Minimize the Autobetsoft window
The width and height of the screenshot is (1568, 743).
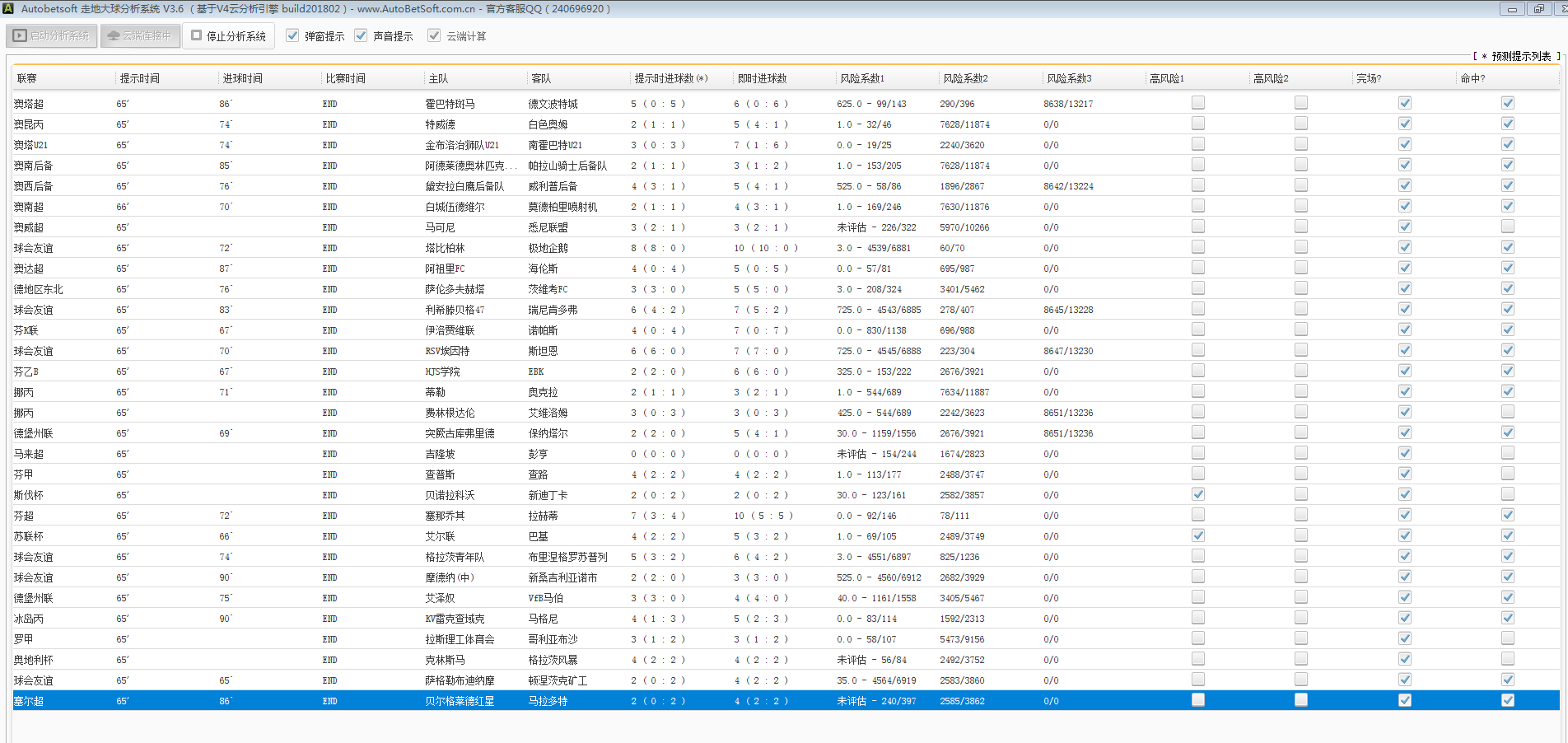coord(1511,9)
